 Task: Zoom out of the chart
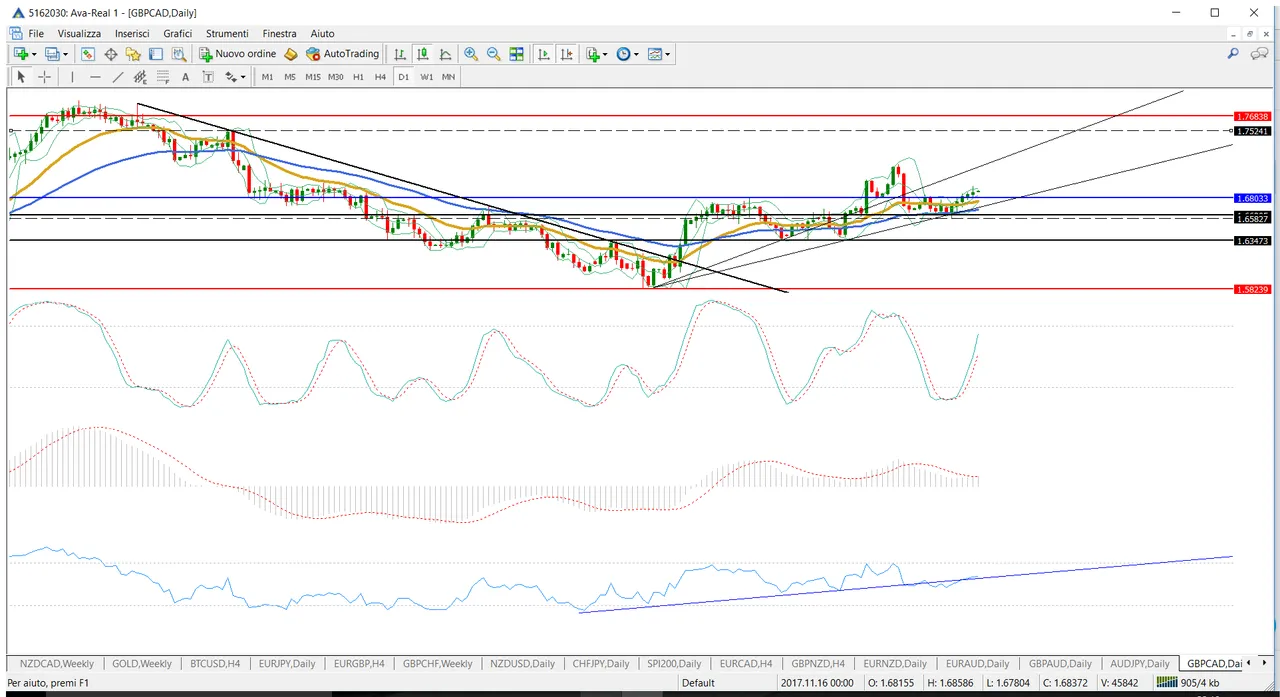click(494, 54)
